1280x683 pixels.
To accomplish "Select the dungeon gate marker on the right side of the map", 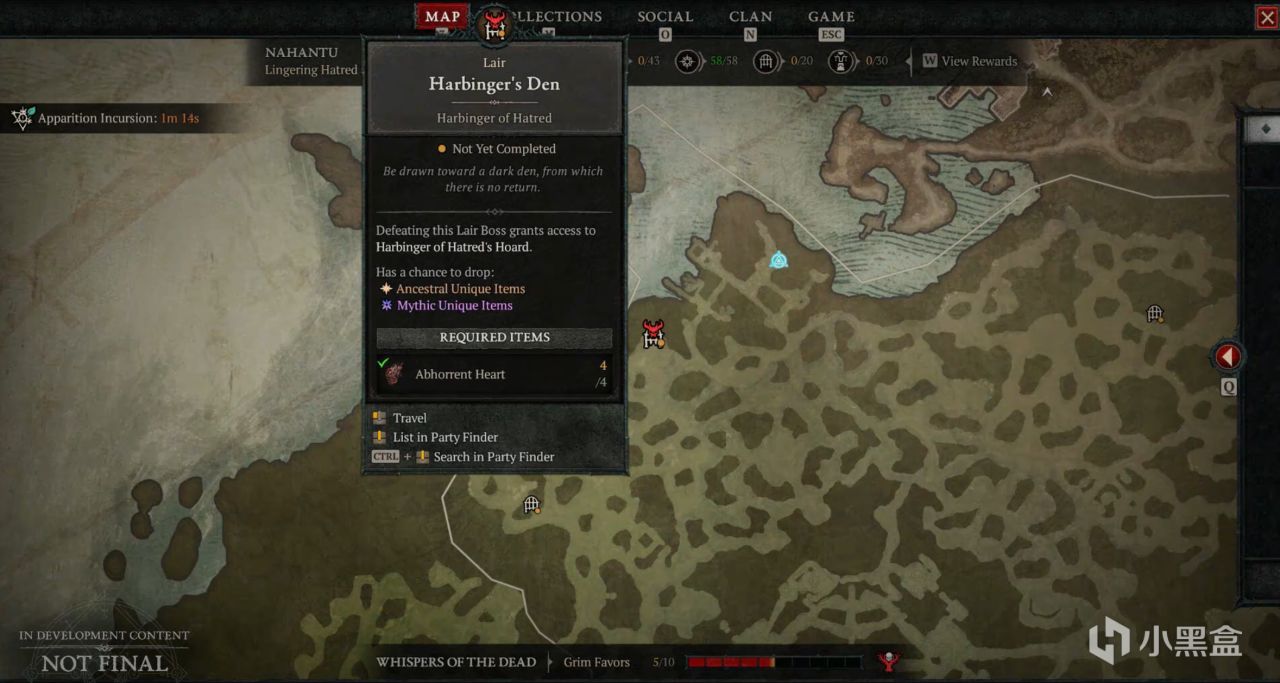I will coord(1155,314).
